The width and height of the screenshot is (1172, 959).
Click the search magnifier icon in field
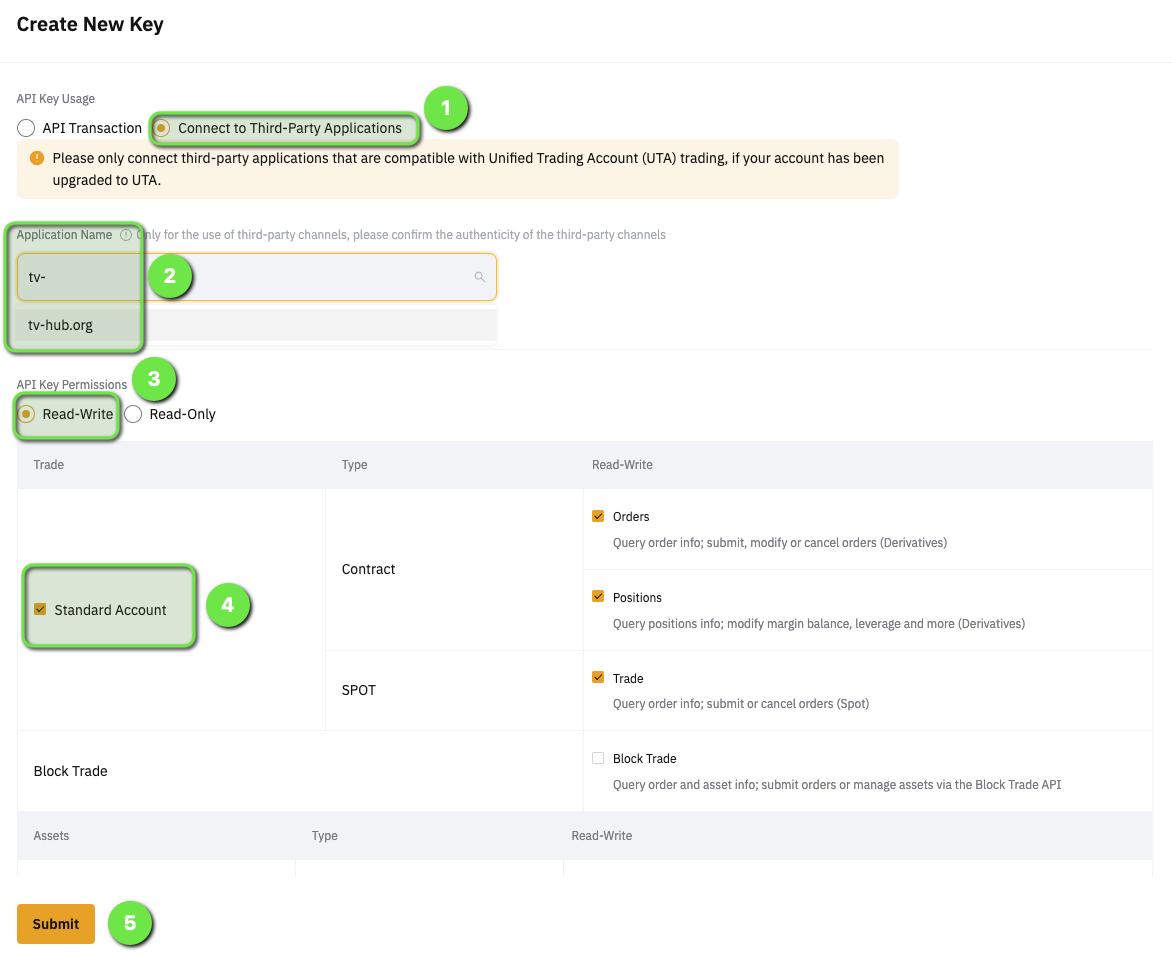[x=480, y=277]
